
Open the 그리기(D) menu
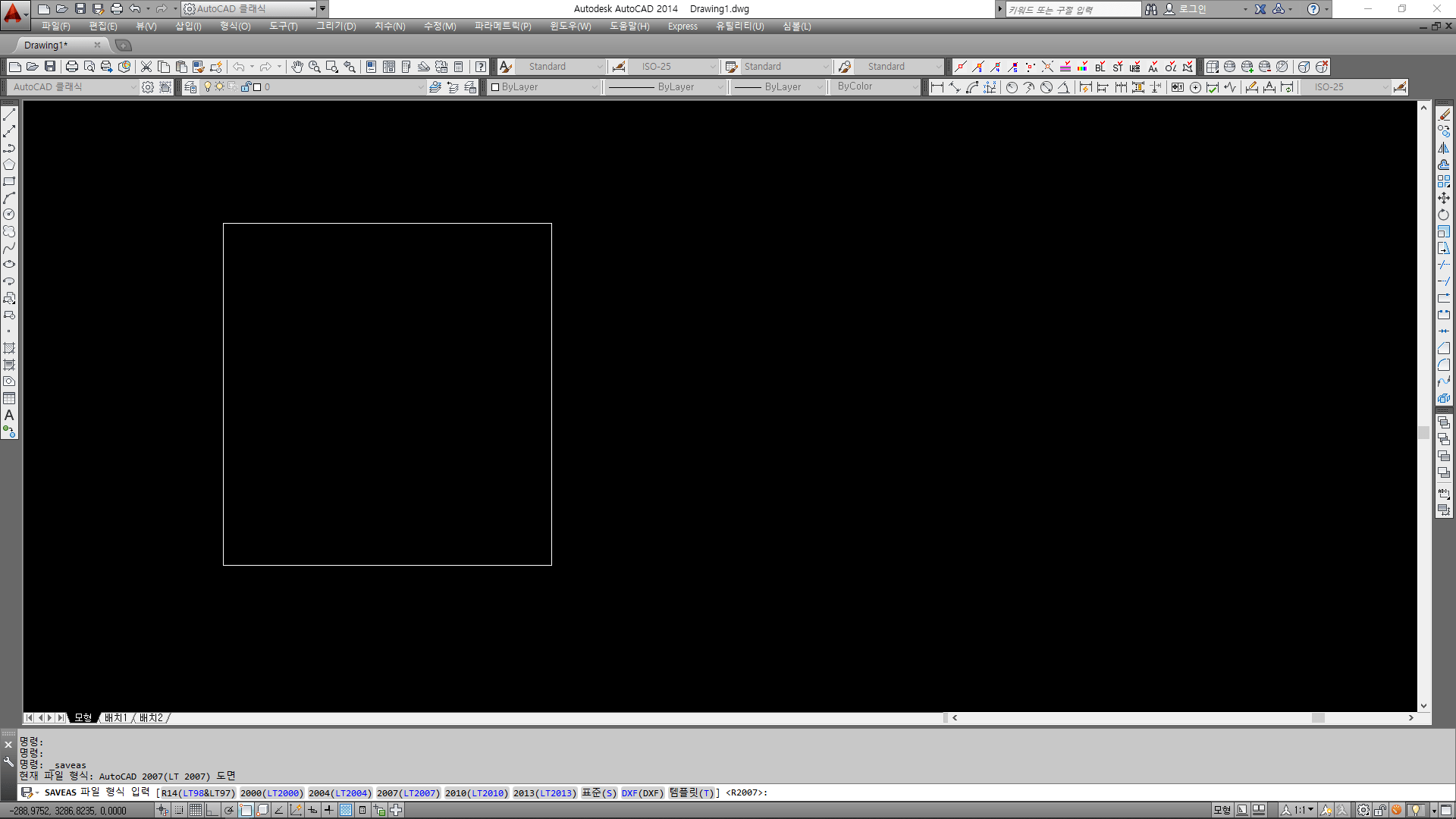[336, 26]
